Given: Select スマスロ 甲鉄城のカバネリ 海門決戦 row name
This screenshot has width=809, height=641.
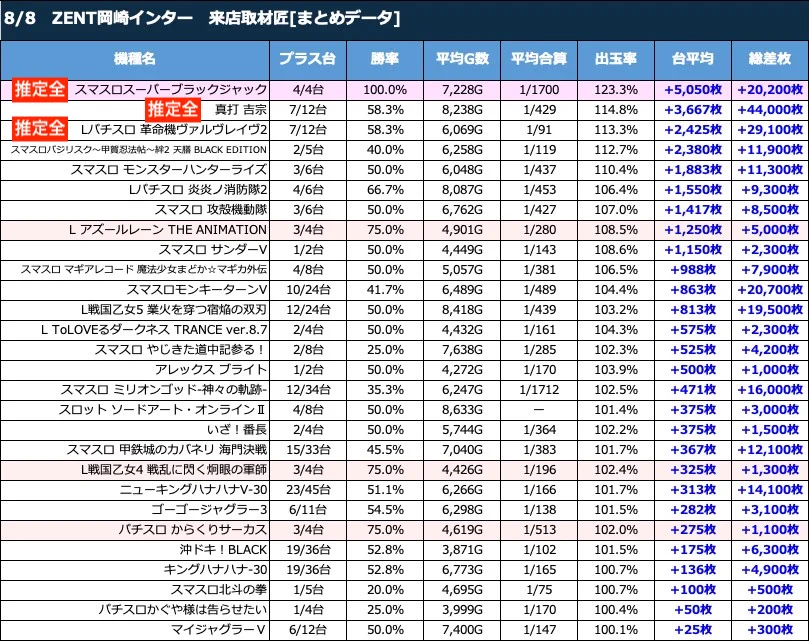Looking at the screenshot, I should click(167, 450).
